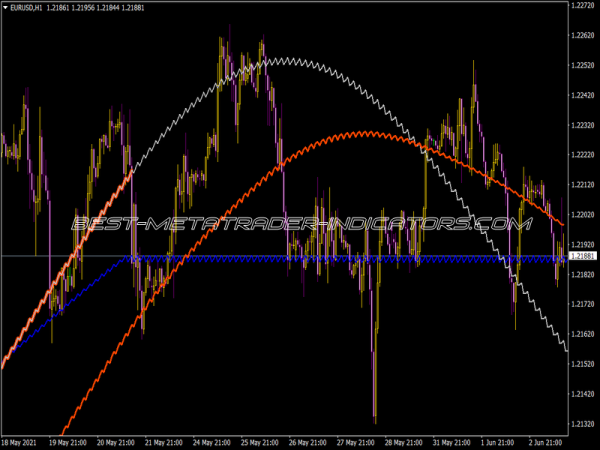This screenshot has height=450, width=600.
Task: Click the 1.22620 price scale value
Action: (584, 35)
